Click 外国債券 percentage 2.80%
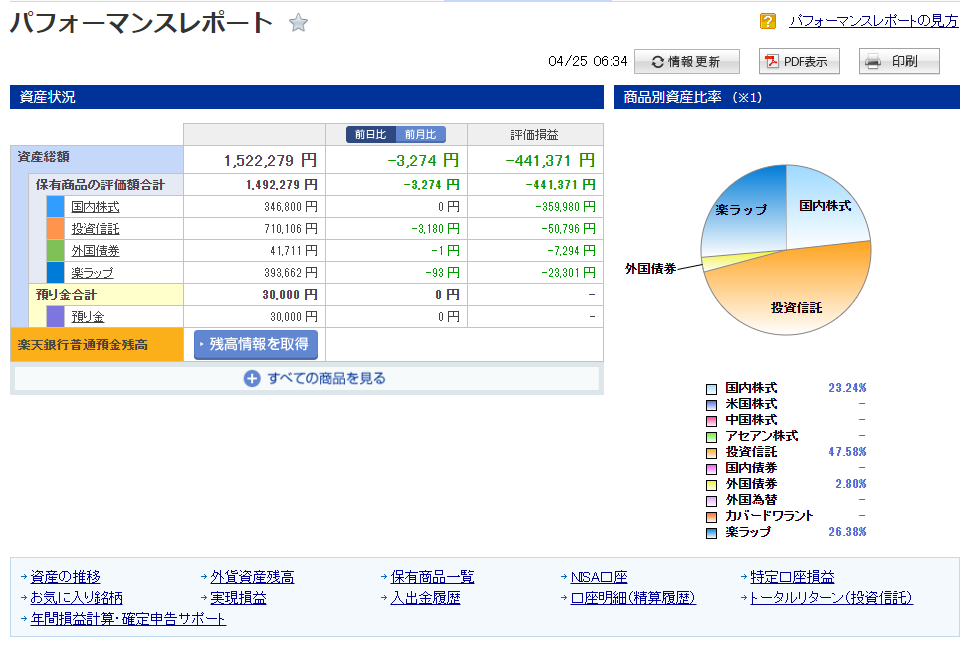969x647 pixels. (x=851, y=484)
